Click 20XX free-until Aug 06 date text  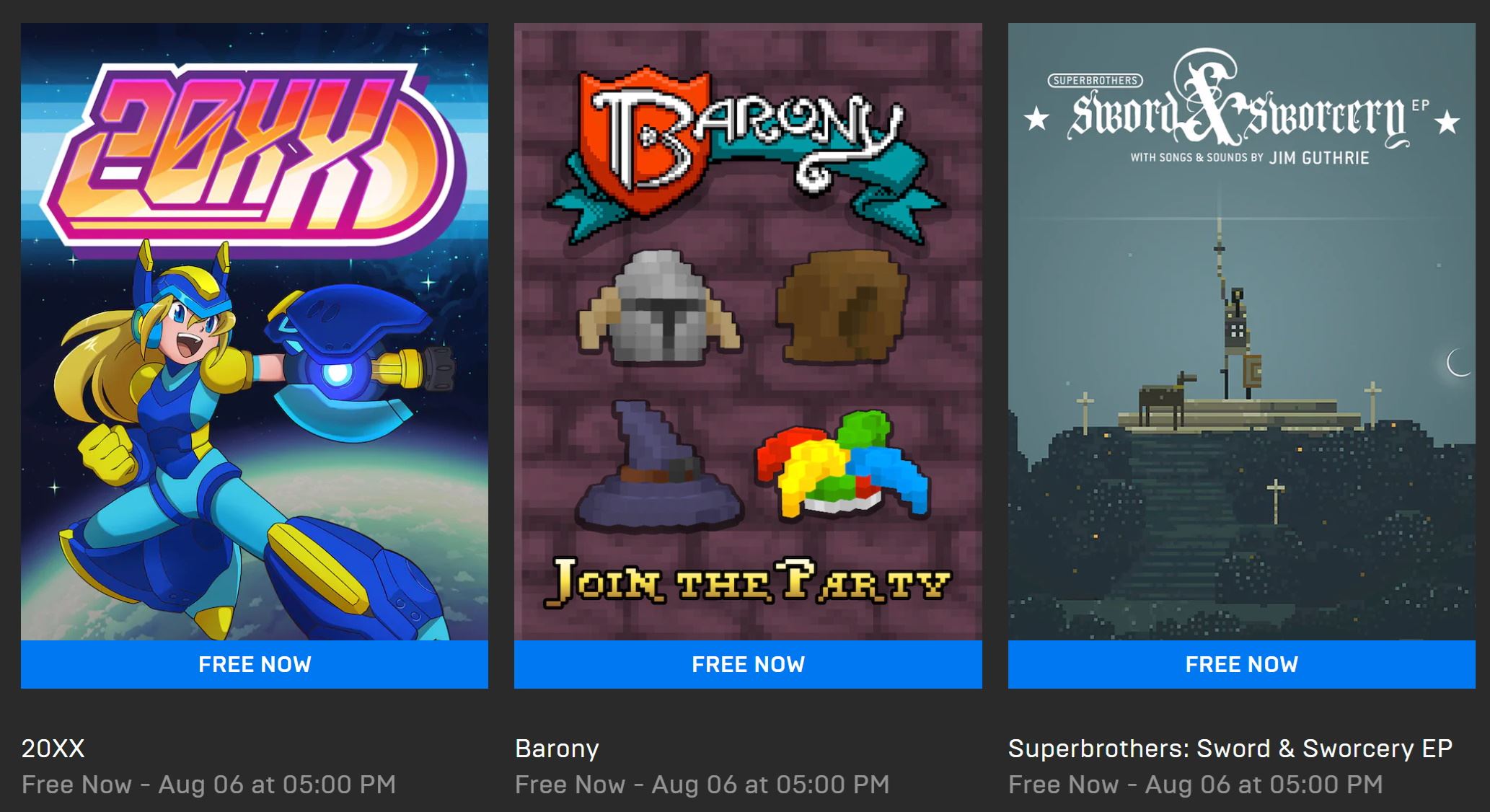click(x=209, y=785)
